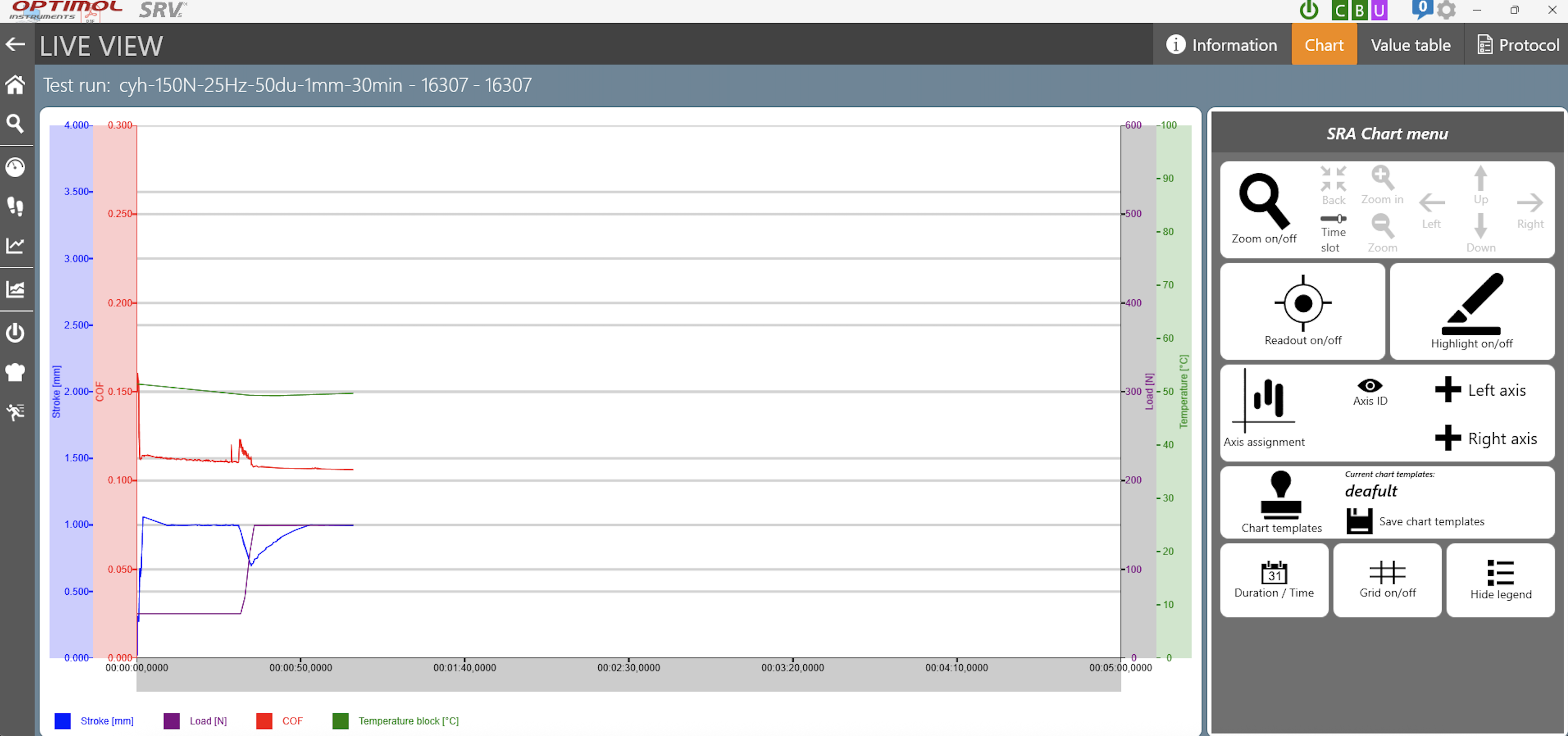Open the Home icon in sidebar
Viewport: 1568px width, 736px height.
(15, 85)
